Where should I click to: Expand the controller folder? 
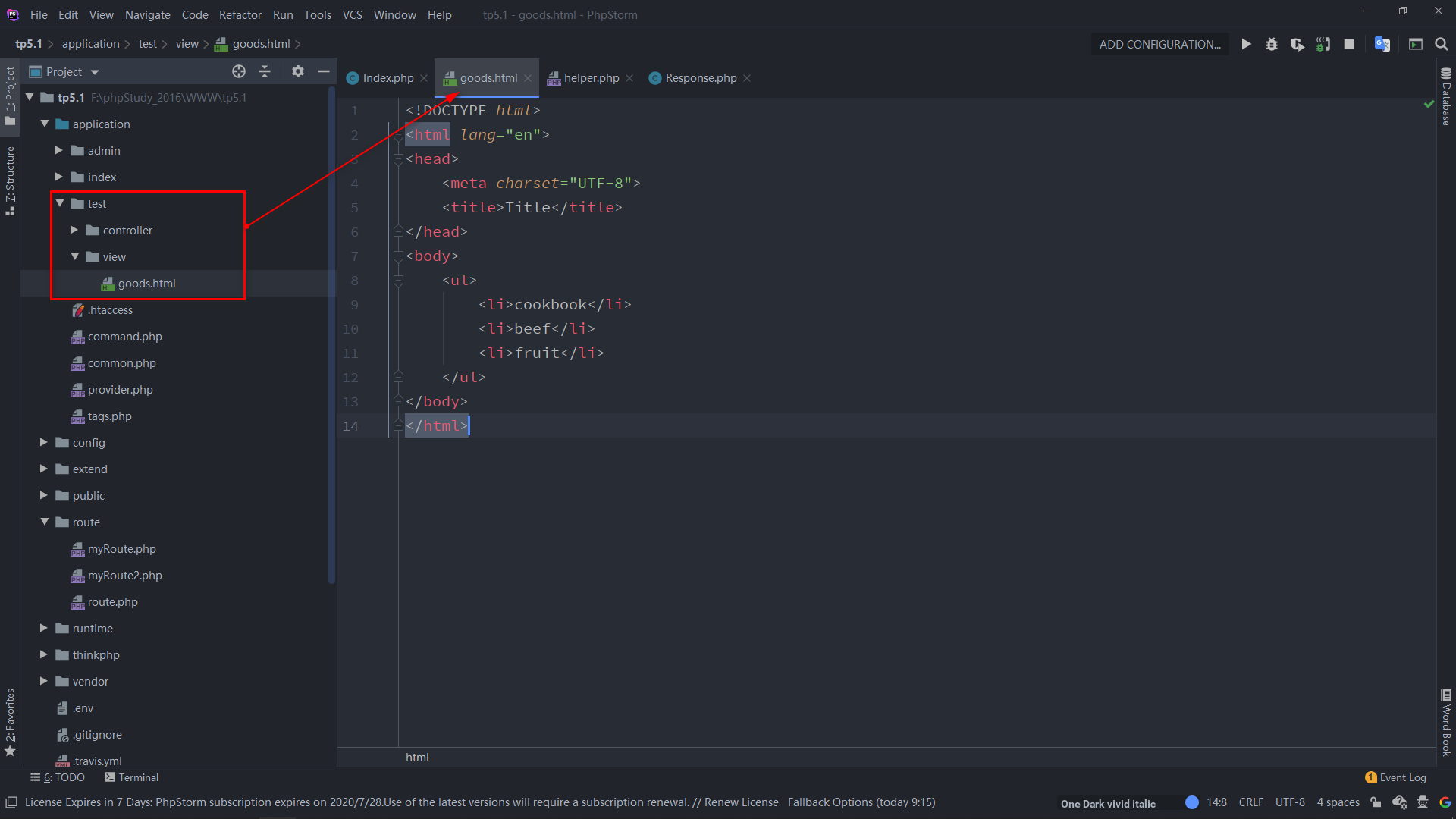coord(74,230)
